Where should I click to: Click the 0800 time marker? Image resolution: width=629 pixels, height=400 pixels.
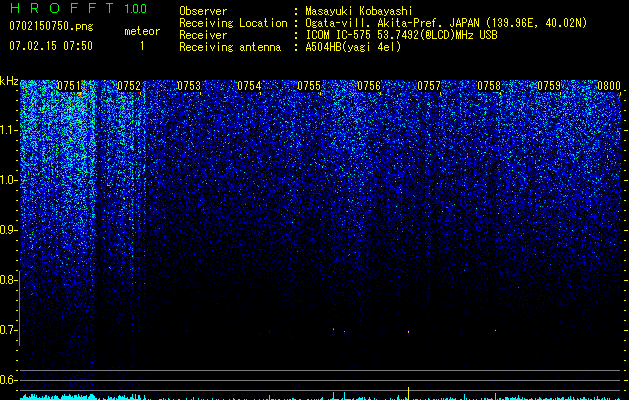(609, 86)
